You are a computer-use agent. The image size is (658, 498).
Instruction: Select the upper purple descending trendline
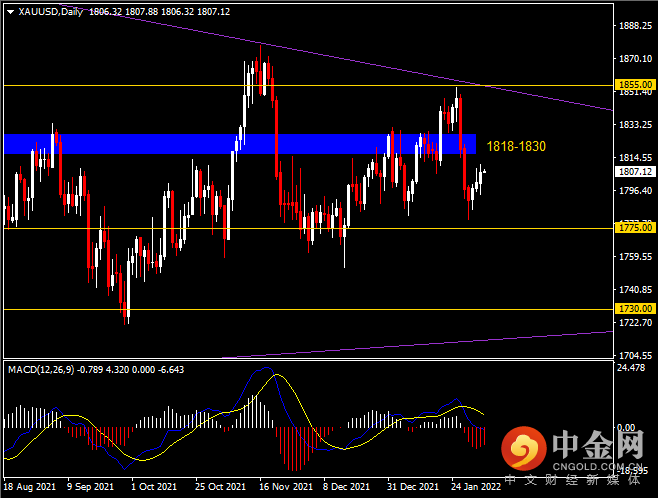pos(336,57)
